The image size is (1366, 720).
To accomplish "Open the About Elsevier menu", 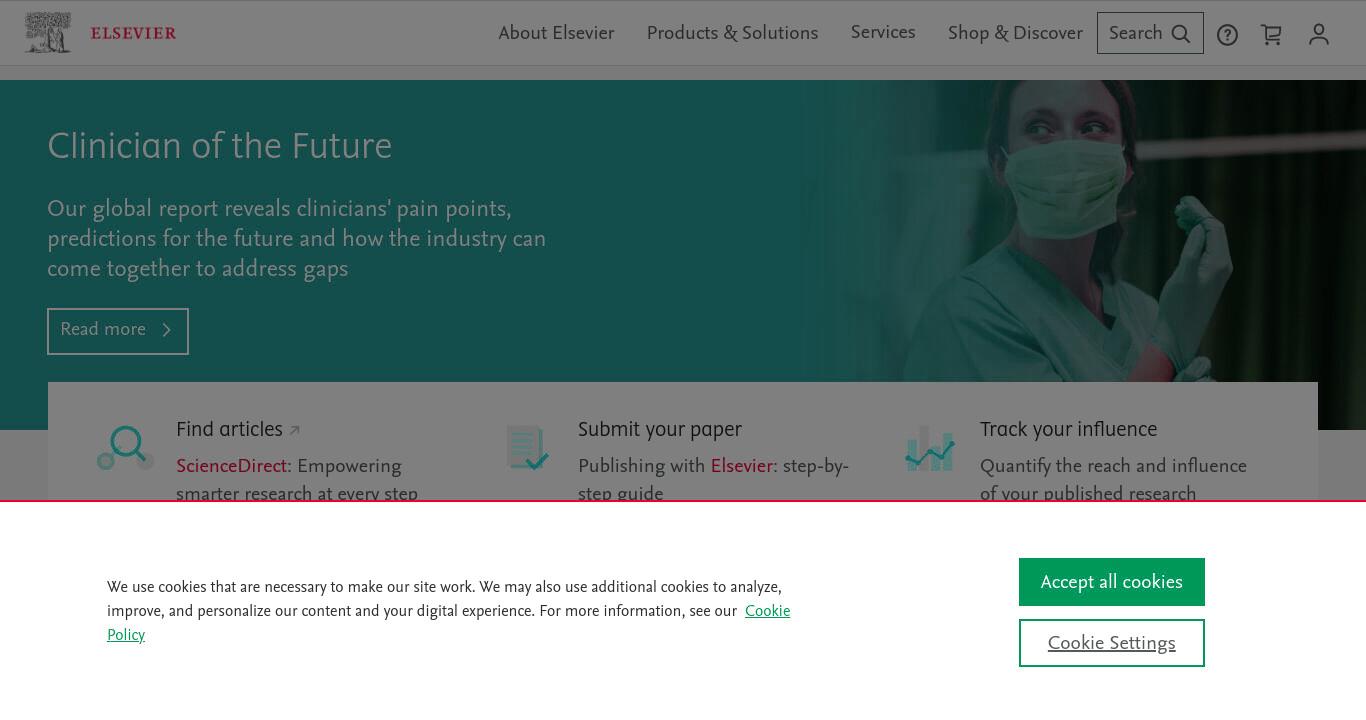I will [x=556, y=33].
